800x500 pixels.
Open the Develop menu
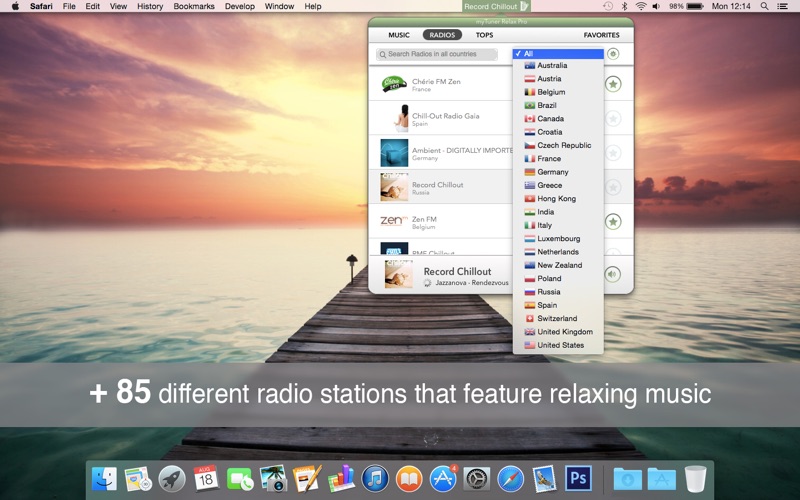pos(240,6)
